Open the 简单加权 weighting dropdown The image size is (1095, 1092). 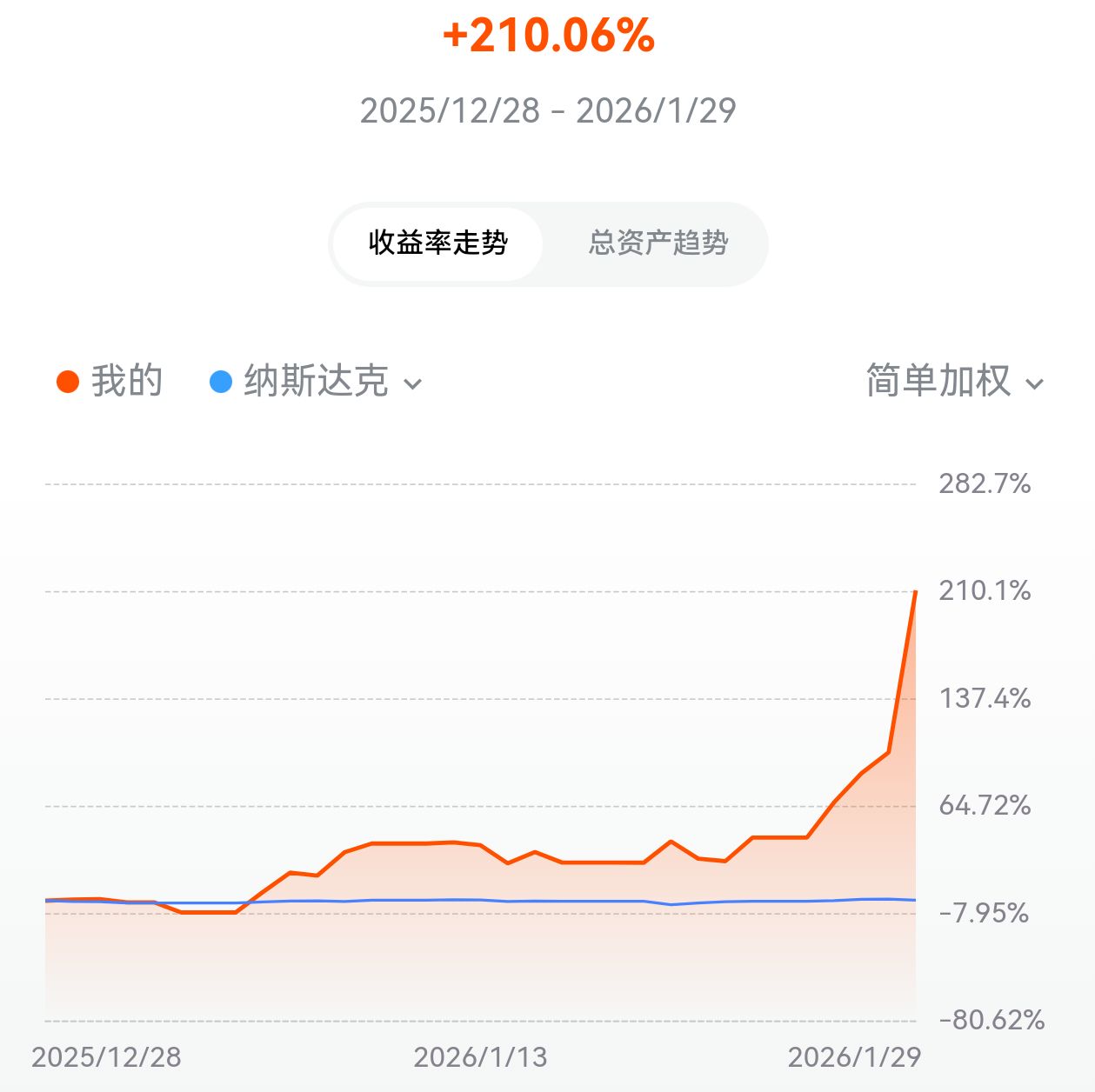(x=938, y=382)
